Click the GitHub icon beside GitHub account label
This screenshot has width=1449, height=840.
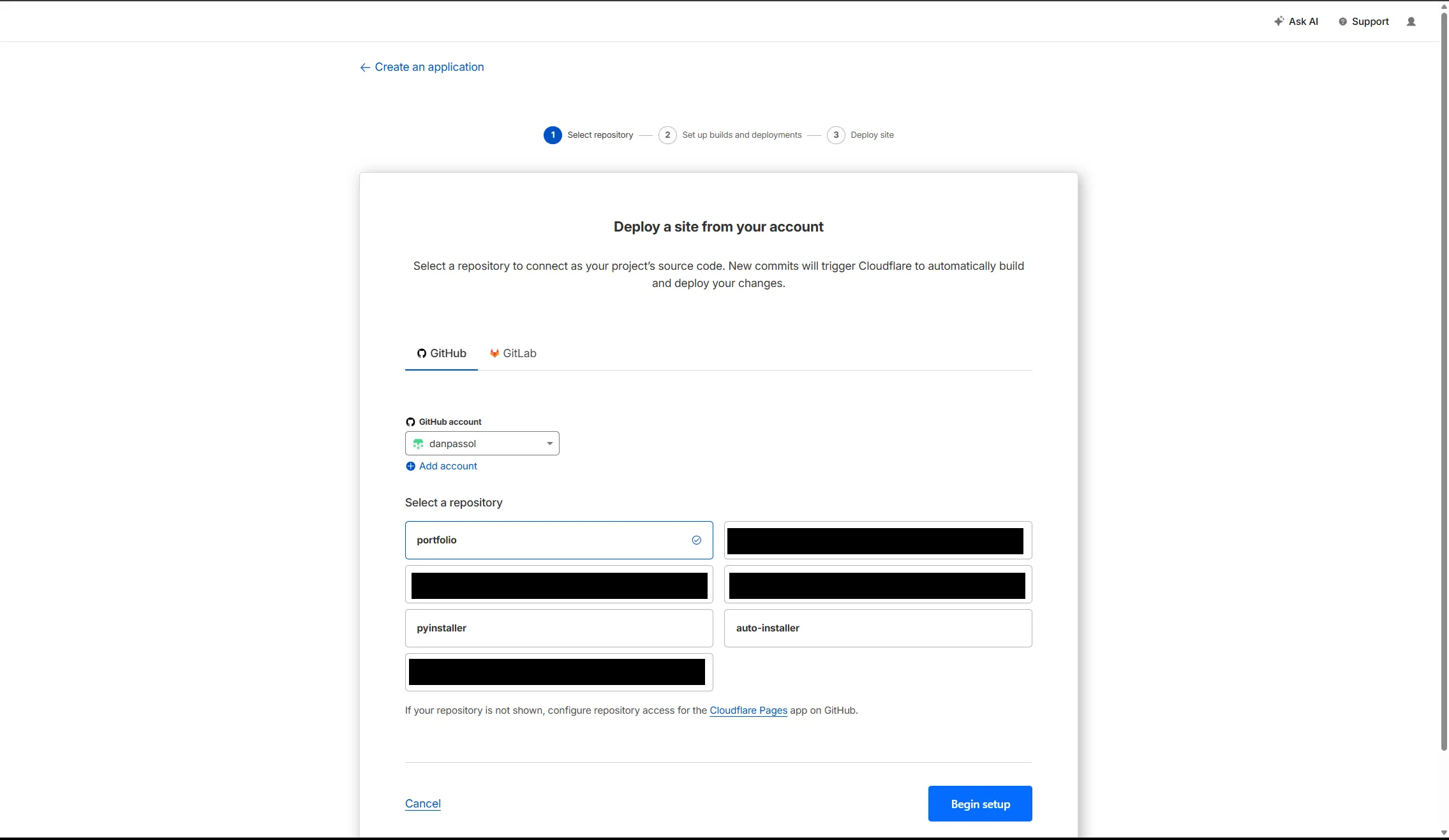pyautogui.click(x=410, y=422)
